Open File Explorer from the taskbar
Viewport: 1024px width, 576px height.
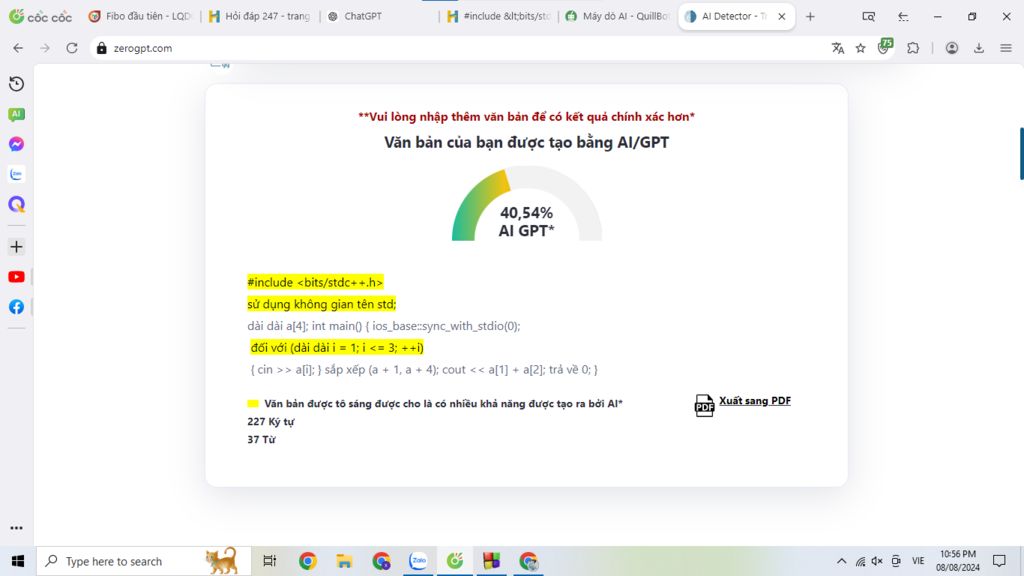[344, 561]
